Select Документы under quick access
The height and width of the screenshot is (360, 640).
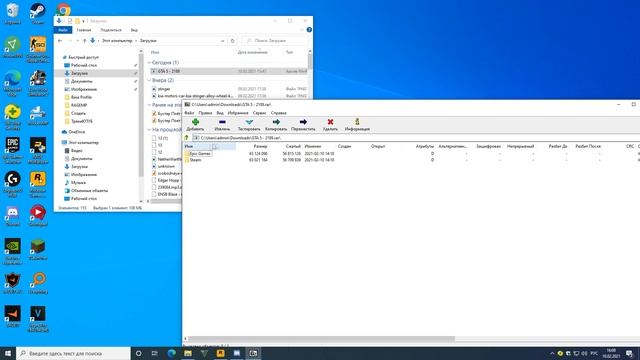click(x=81, y=81)
